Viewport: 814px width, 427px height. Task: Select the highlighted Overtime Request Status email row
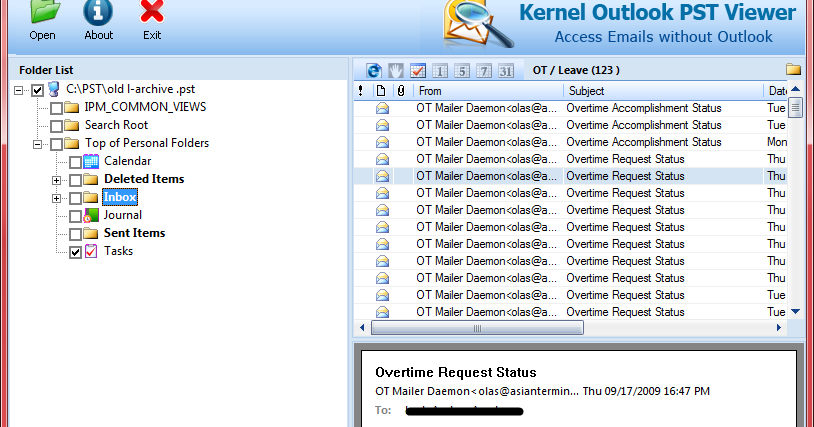pyautogui.click(x=571, y=176)
